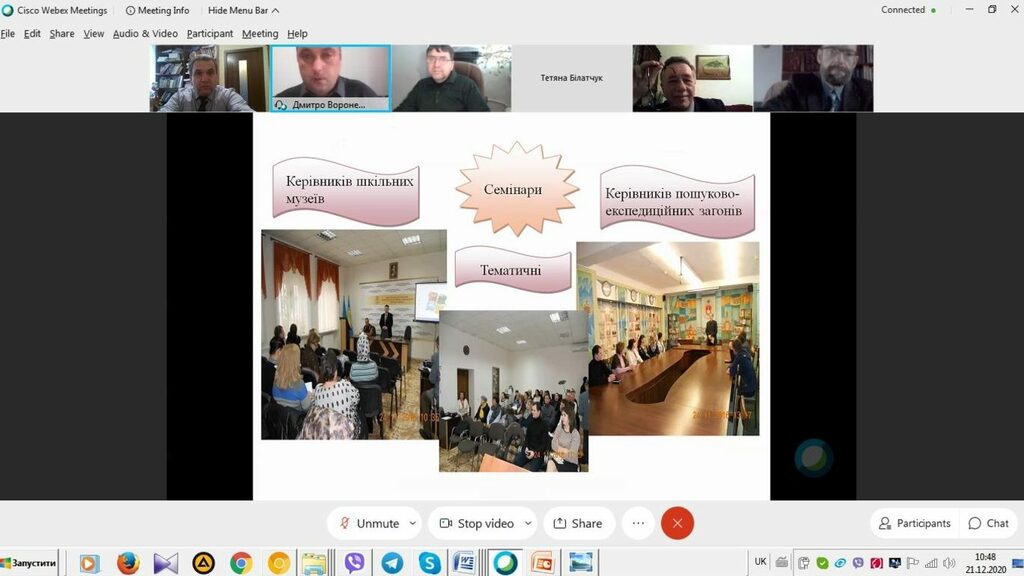Open the Participant menu
Viewport: 1024px width, 576px height.
(x=209, y=33)
